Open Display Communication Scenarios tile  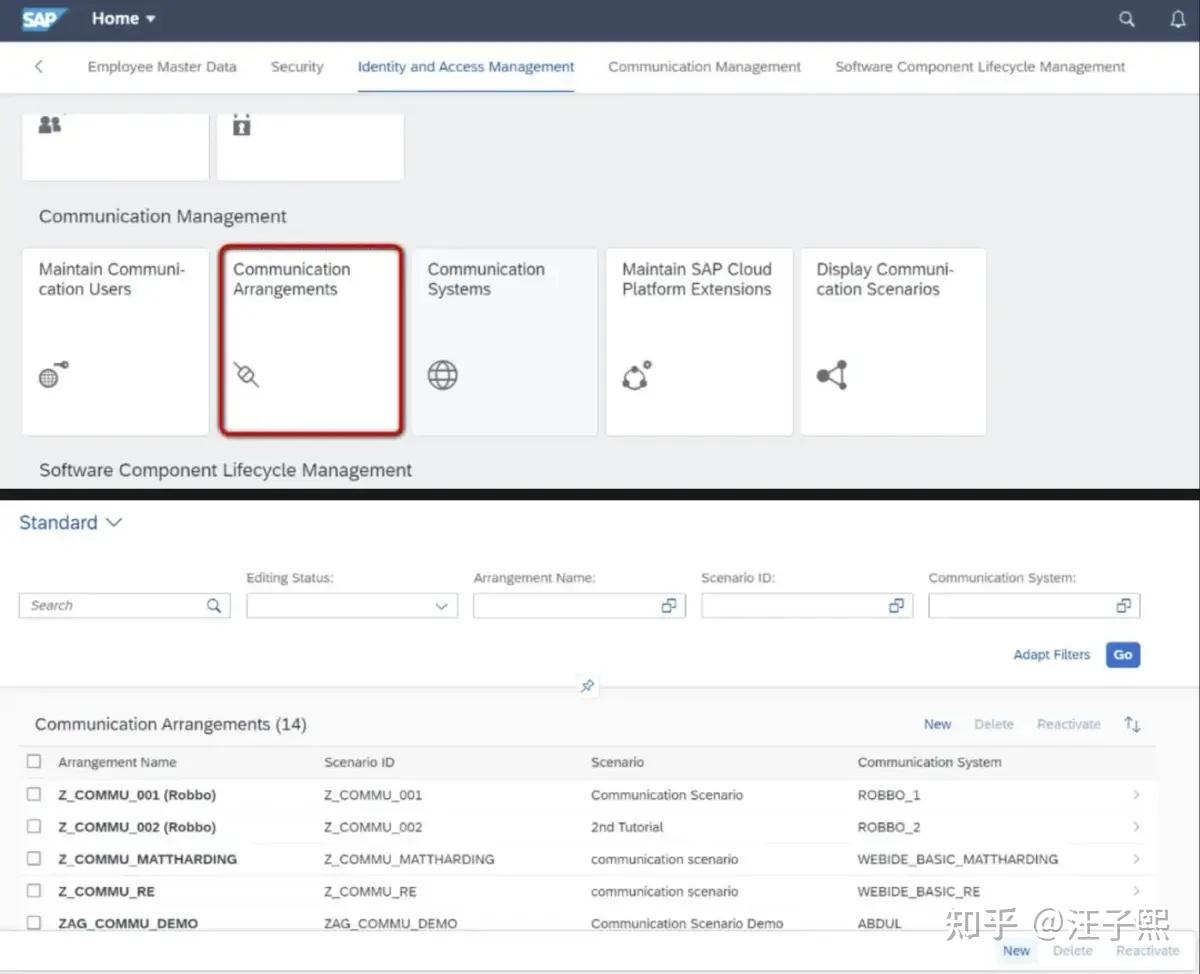coord(893,341)
